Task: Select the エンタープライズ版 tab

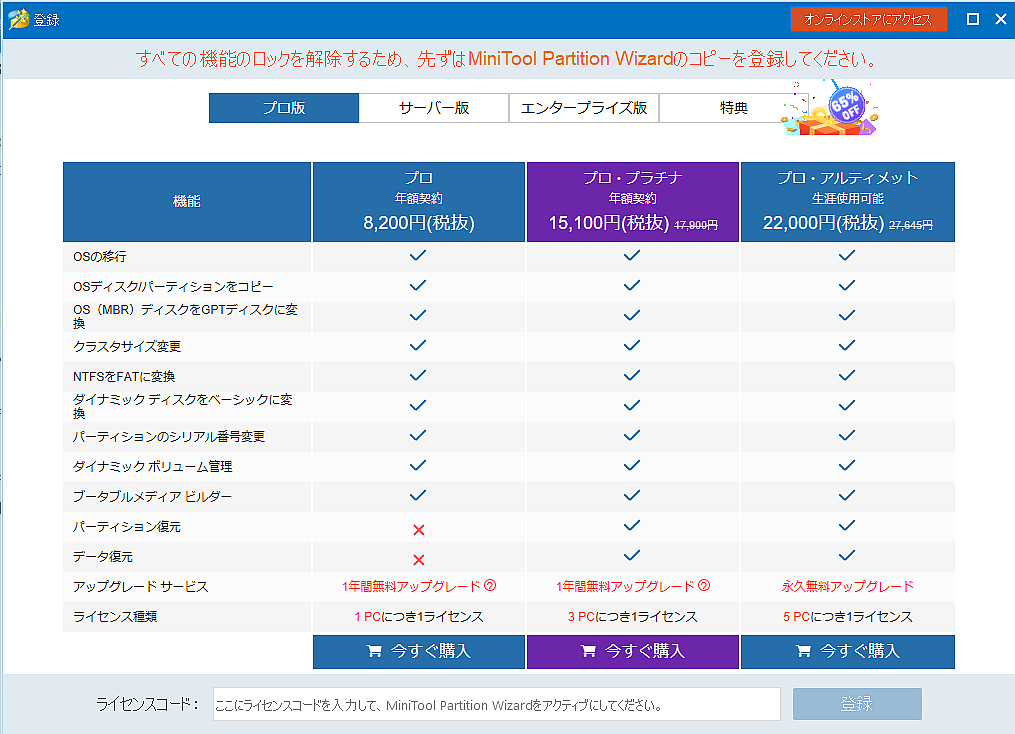Action: 584,108
